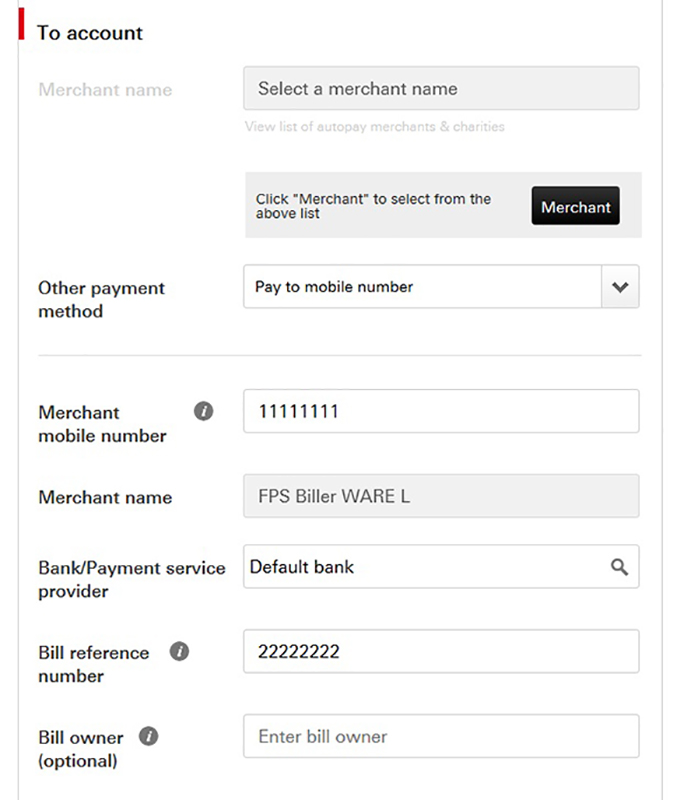Click the Merchant mobile number label

[x=100, y=424]
